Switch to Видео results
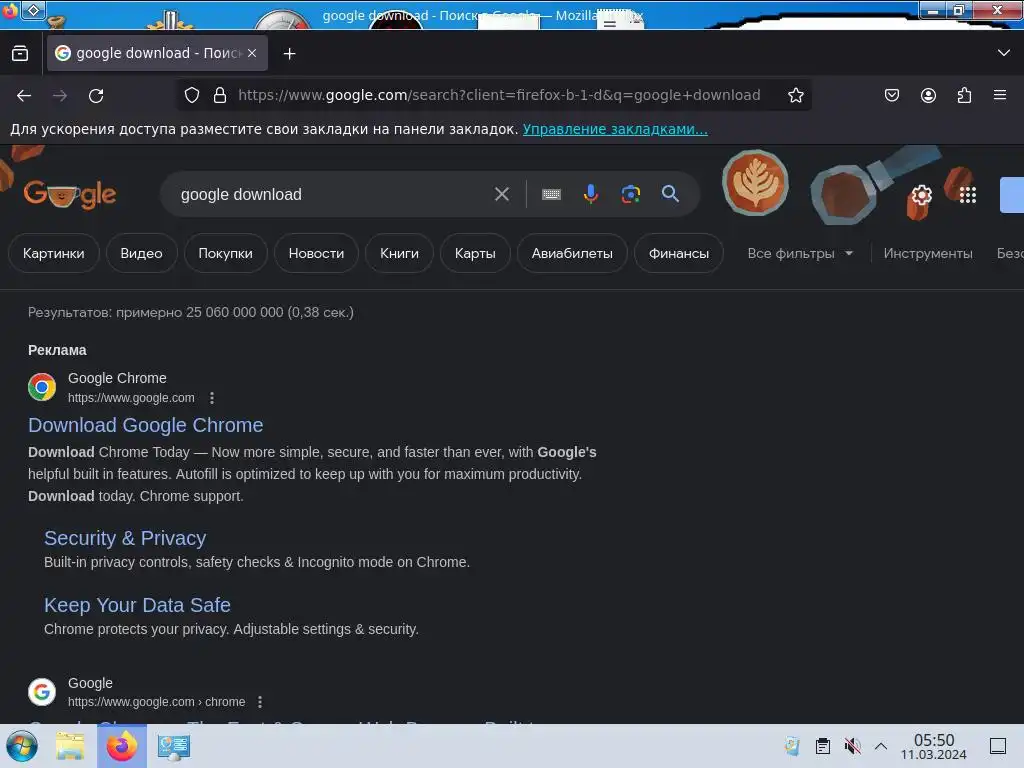Screen dimensions: 1024x768 pyautogui.click(x=141, y=253)
